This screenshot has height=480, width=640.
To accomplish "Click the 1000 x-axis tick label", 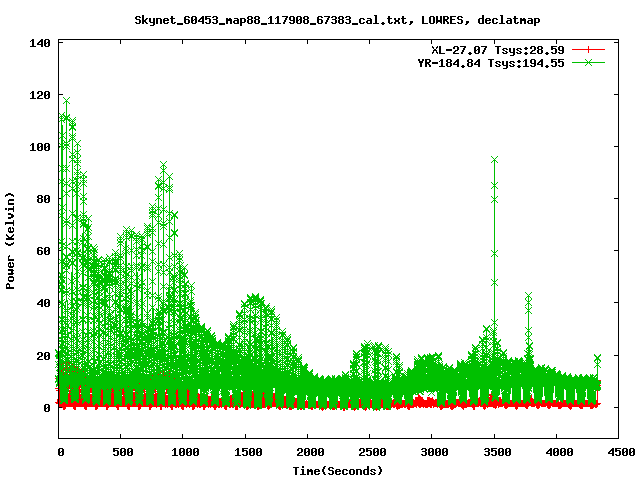I will 184,452.
